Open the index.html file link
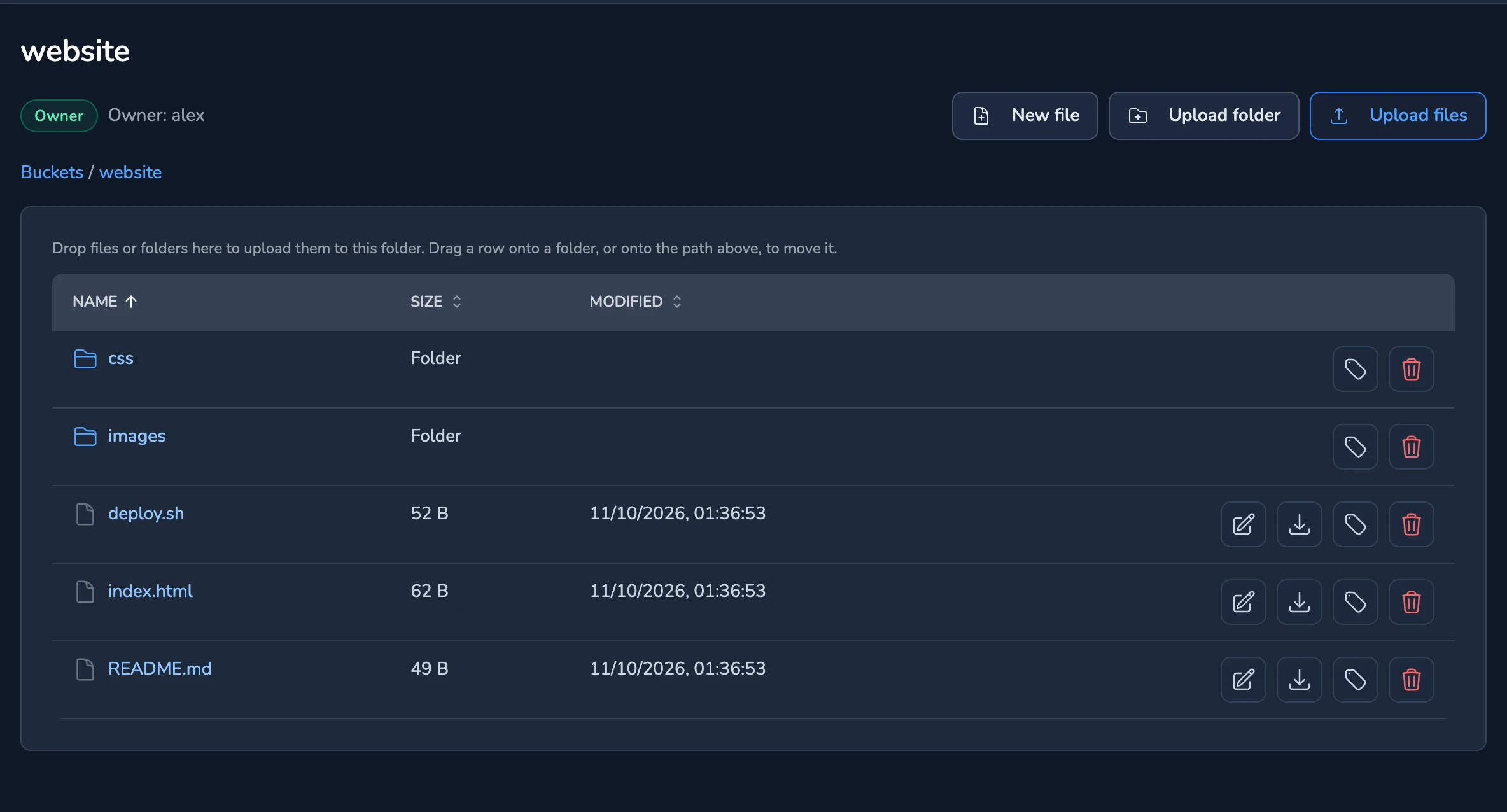Image resolution: width=1507 pixels, height=812 pixels. click(150, 591)
